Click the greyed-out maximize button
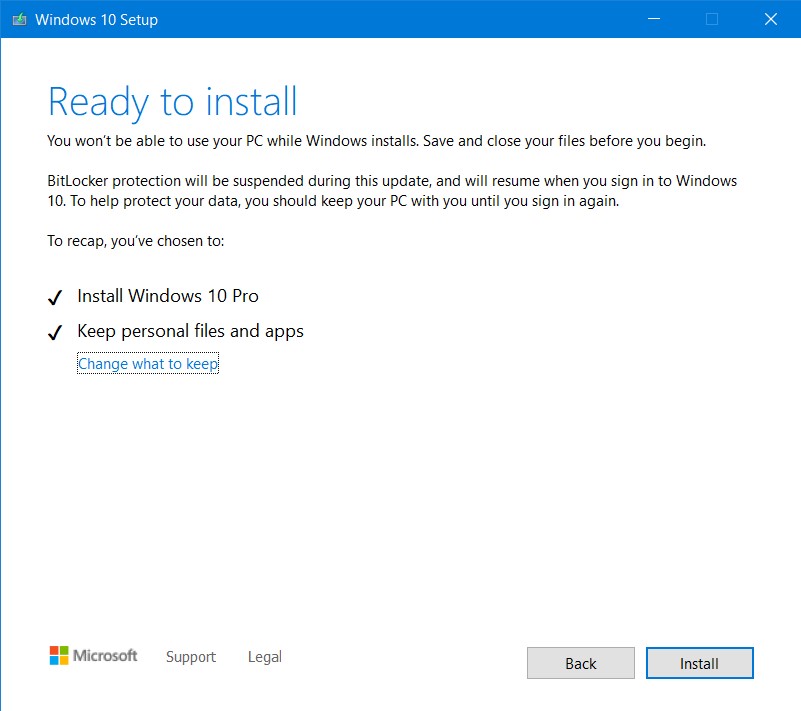Viewport: 801px width, 711px height. (x=712, y=19)
